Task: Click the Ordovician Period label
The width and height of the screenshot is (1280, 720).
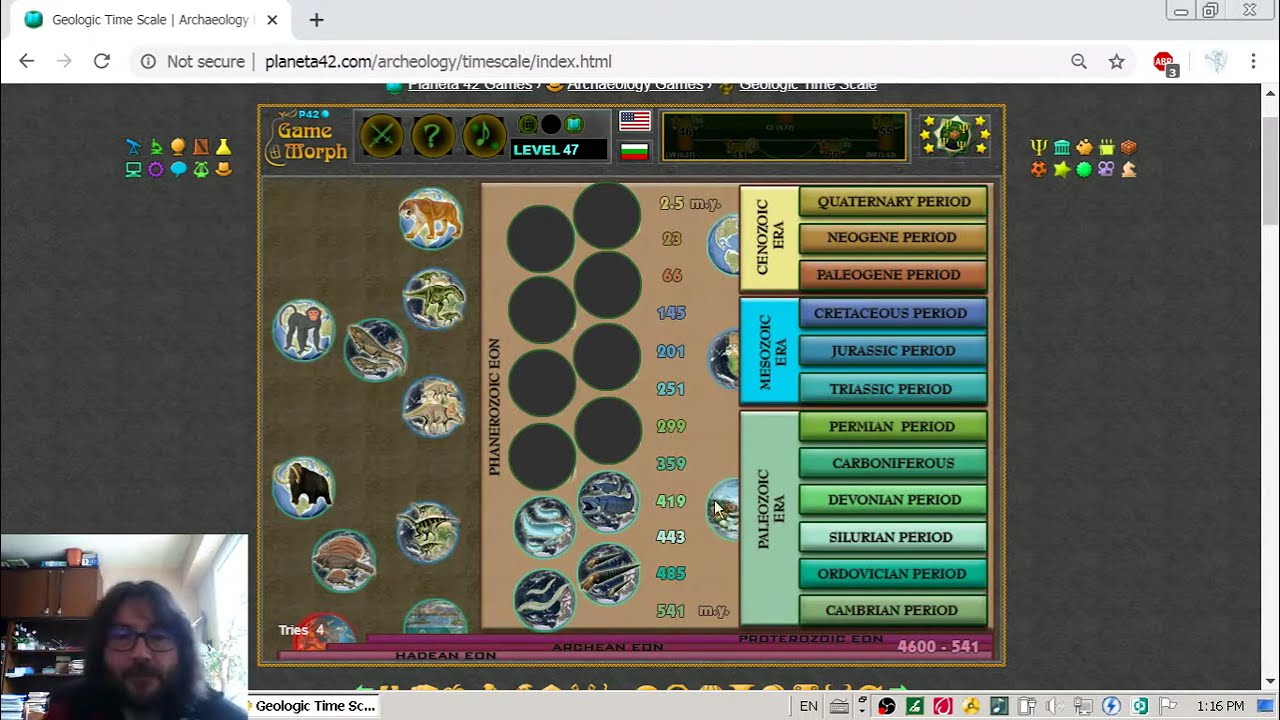Action: point(893,573)
